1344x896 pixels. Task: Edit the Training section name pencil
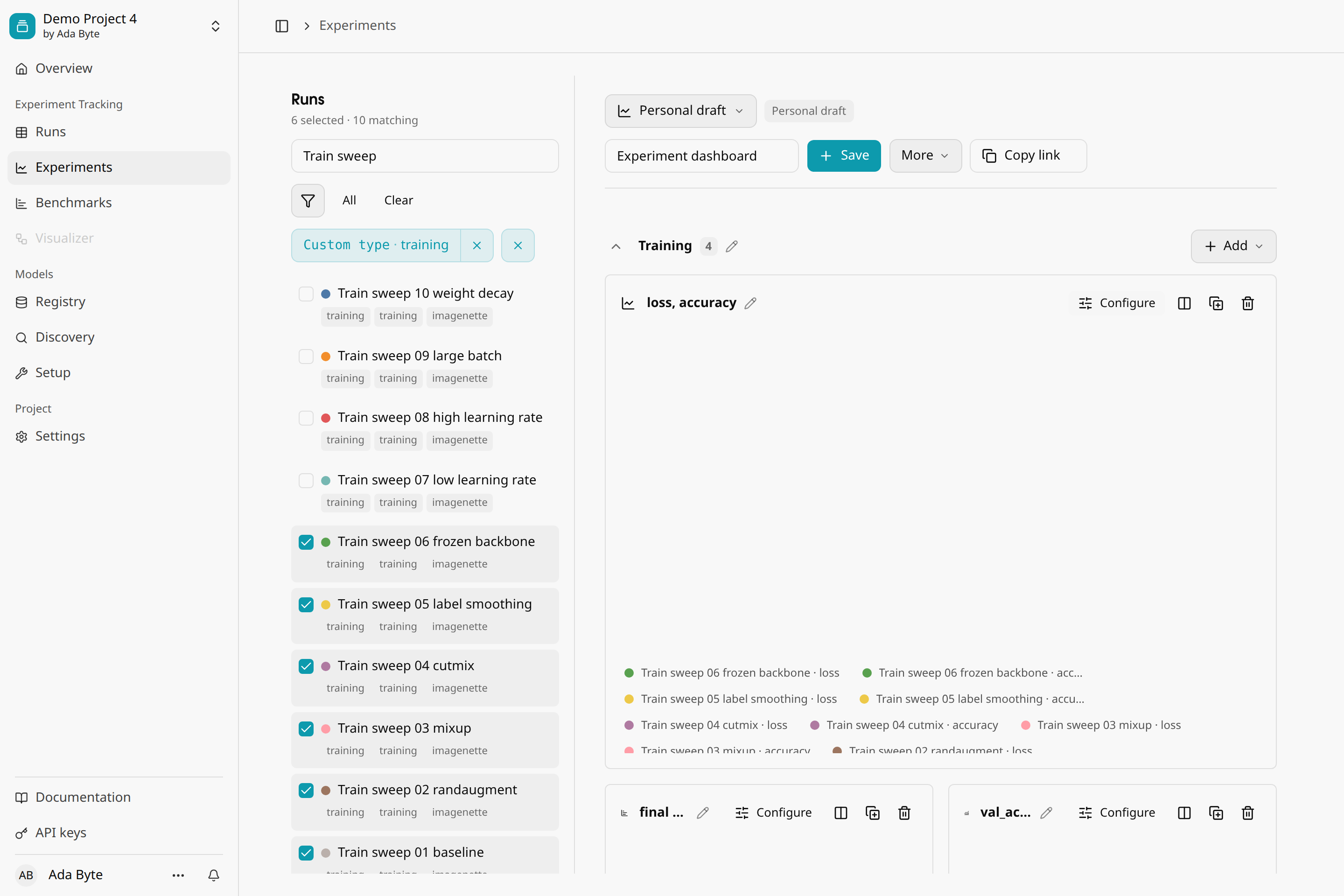pyautogui.click(x=732, y=246)
